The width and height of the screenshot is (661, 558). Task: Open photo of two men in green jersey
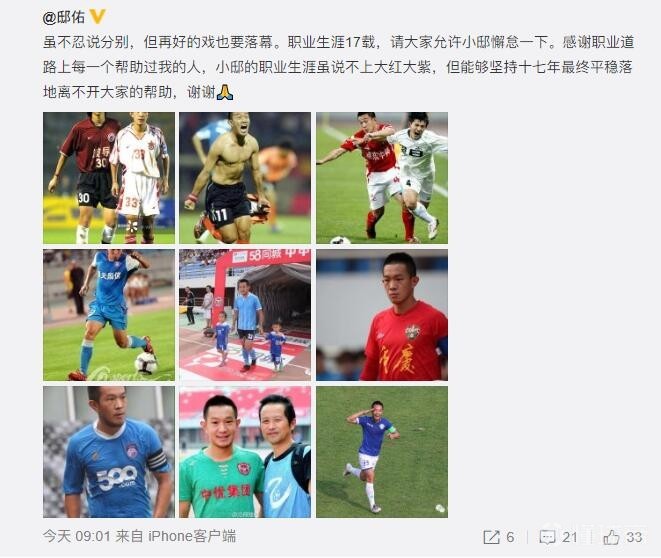(x=245, y=452)
